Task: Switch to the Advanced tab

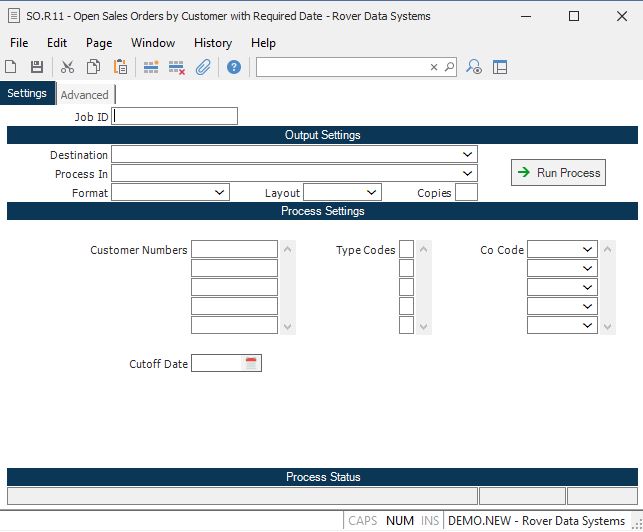Action: (x=85, y=95)
